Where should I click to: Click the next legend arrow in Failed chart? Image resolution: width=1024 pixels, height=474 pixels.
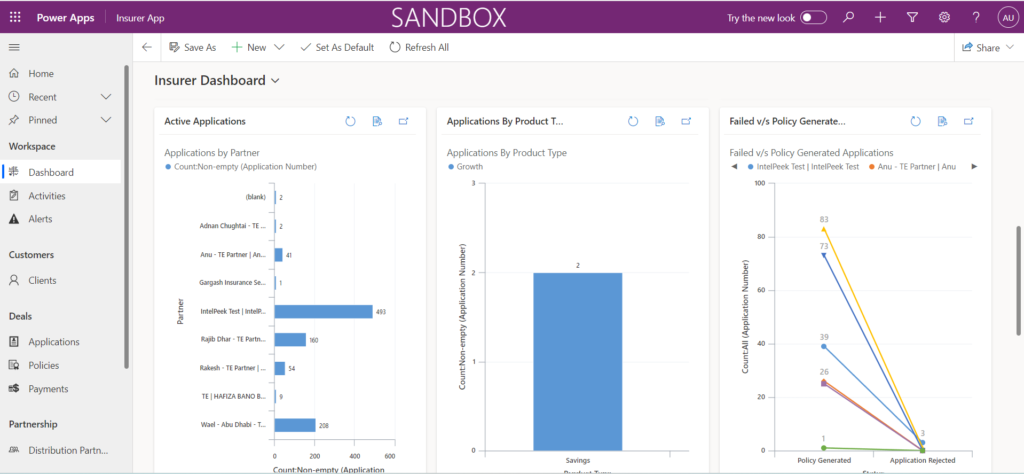(x=974, y=167)
